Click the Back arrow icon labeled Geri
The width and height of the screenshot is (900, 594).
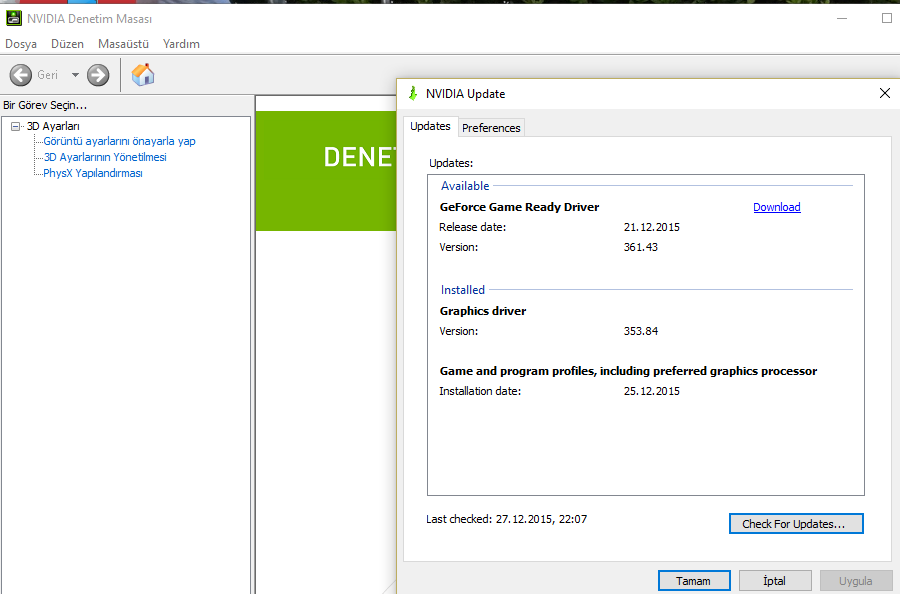coord(21,75)
